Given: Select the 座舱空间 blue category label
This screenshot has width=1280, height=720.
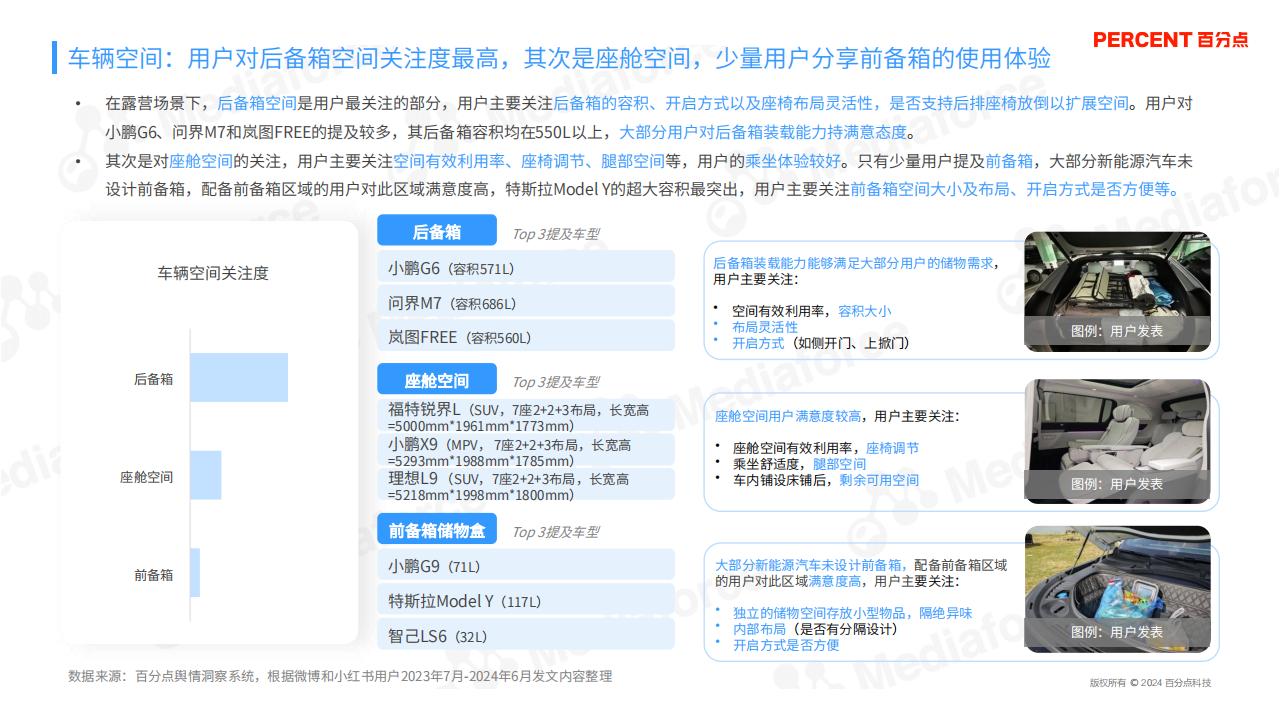Looking at the screenshot, I should [x=437, y=380].
